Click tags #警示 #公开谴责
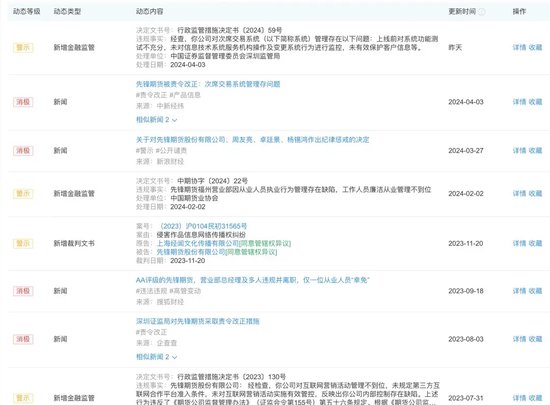550x405 pixels. (161, 151)
